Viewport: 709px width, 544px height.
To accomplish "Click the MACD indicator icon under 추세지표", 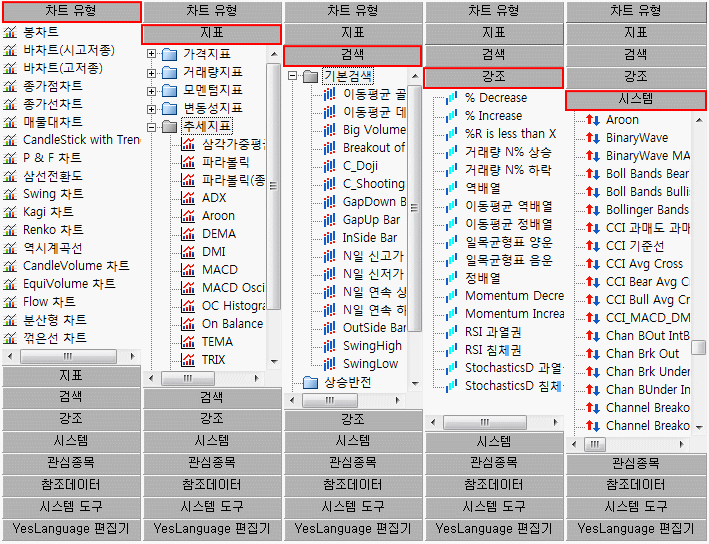I will coord(187,270).
